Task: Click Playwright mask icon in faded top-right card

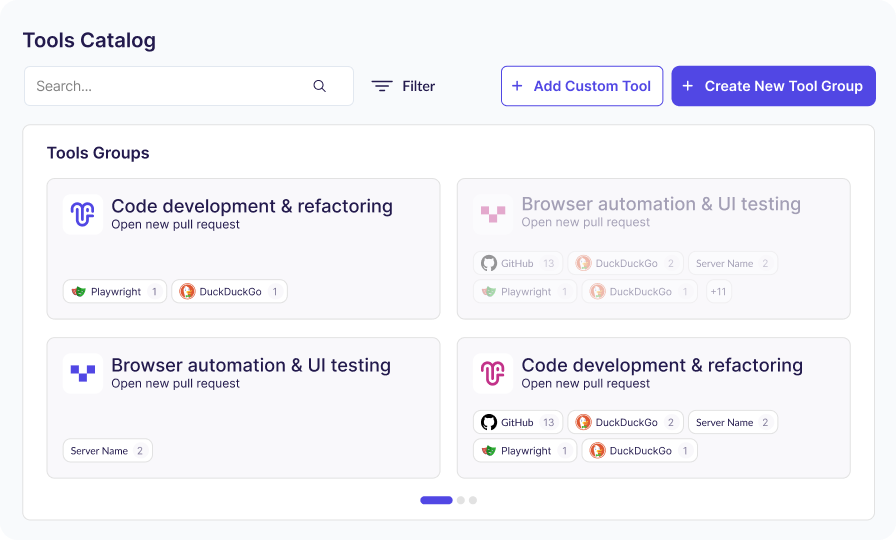Action: pos(489,291)
